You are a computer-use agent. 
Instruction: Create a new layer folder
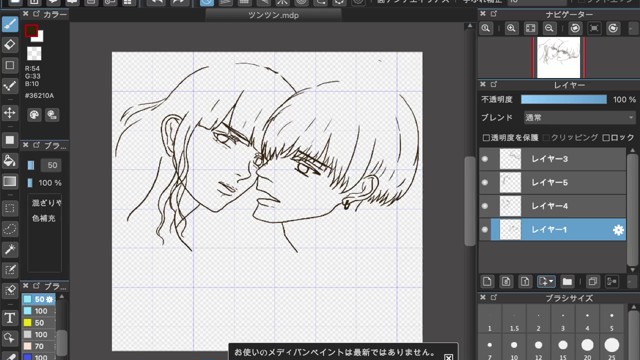pos(567,281)
